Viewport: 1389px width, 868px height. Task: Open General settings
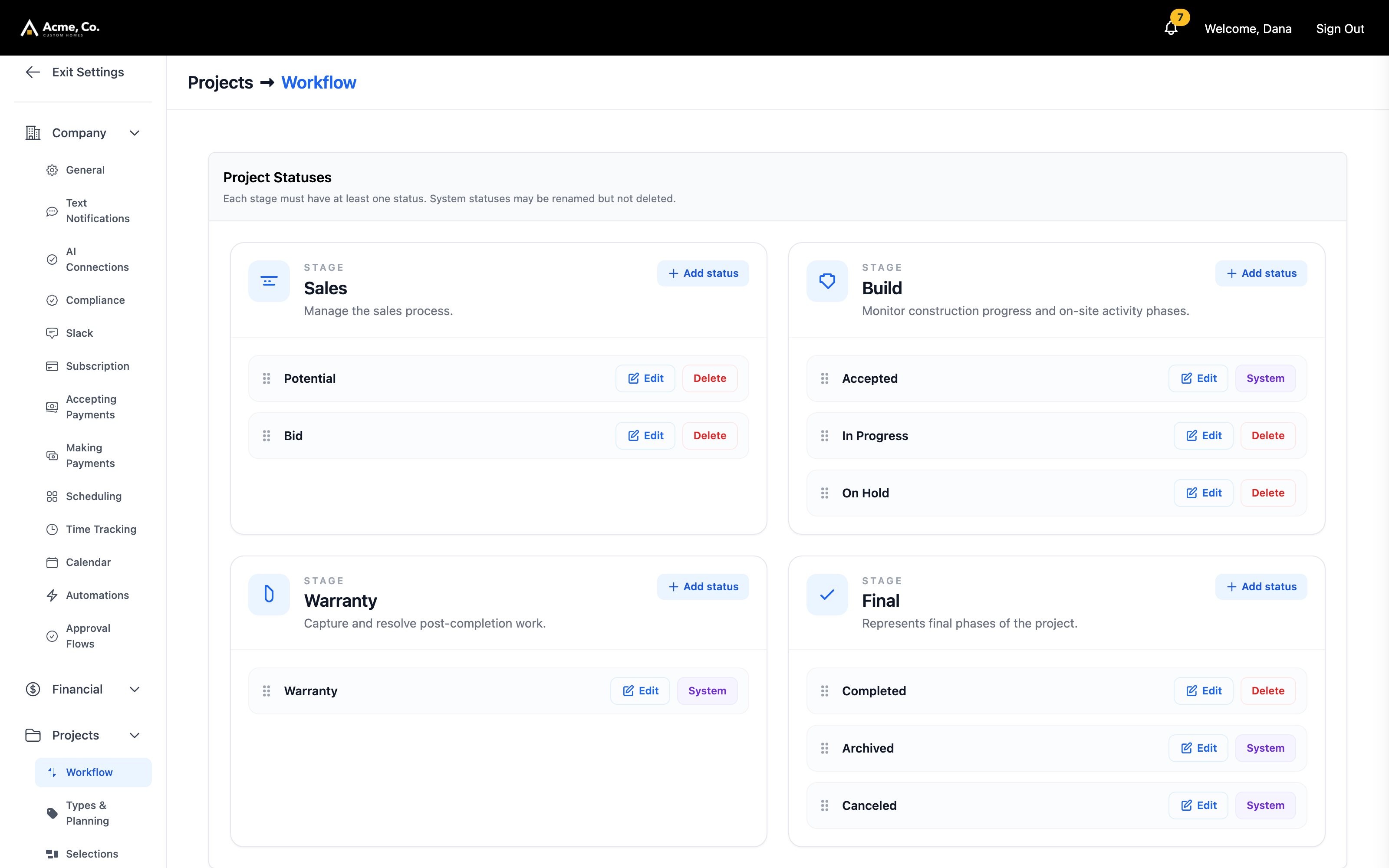[x=93, y=170]
